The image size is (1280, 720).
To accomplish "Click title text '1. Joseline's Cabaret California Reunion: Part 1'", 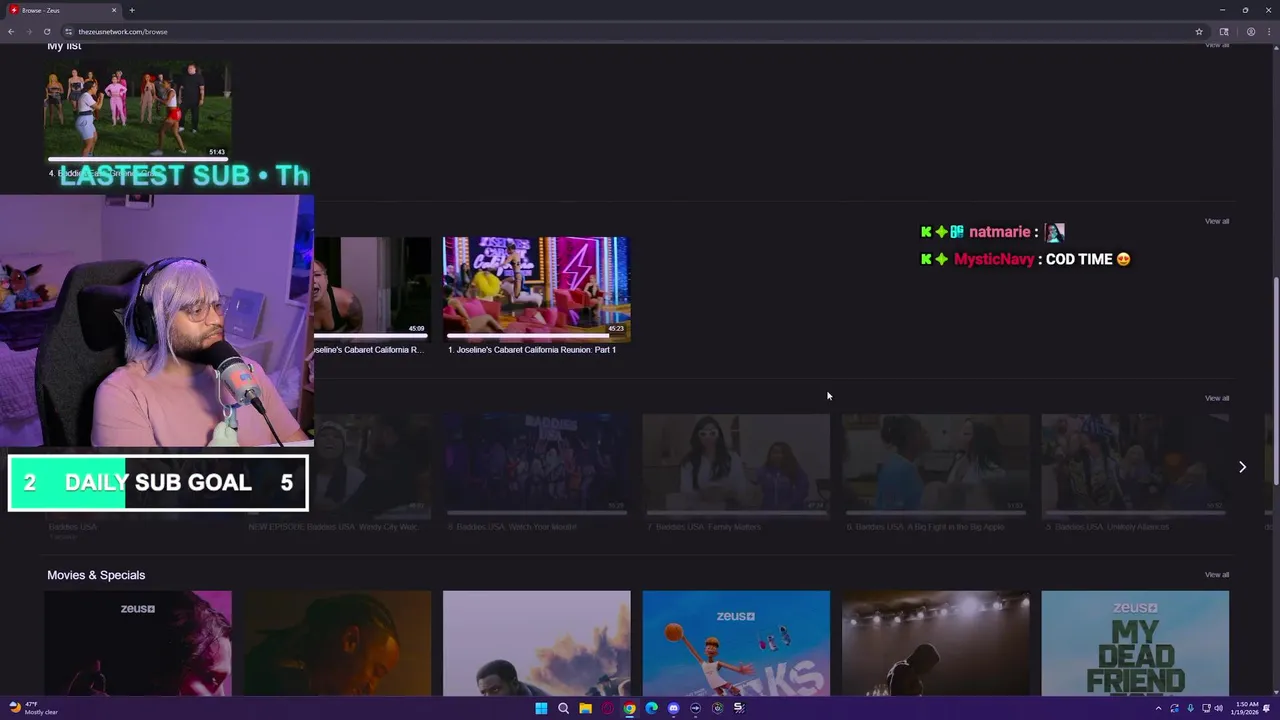I will click(532, 350).
